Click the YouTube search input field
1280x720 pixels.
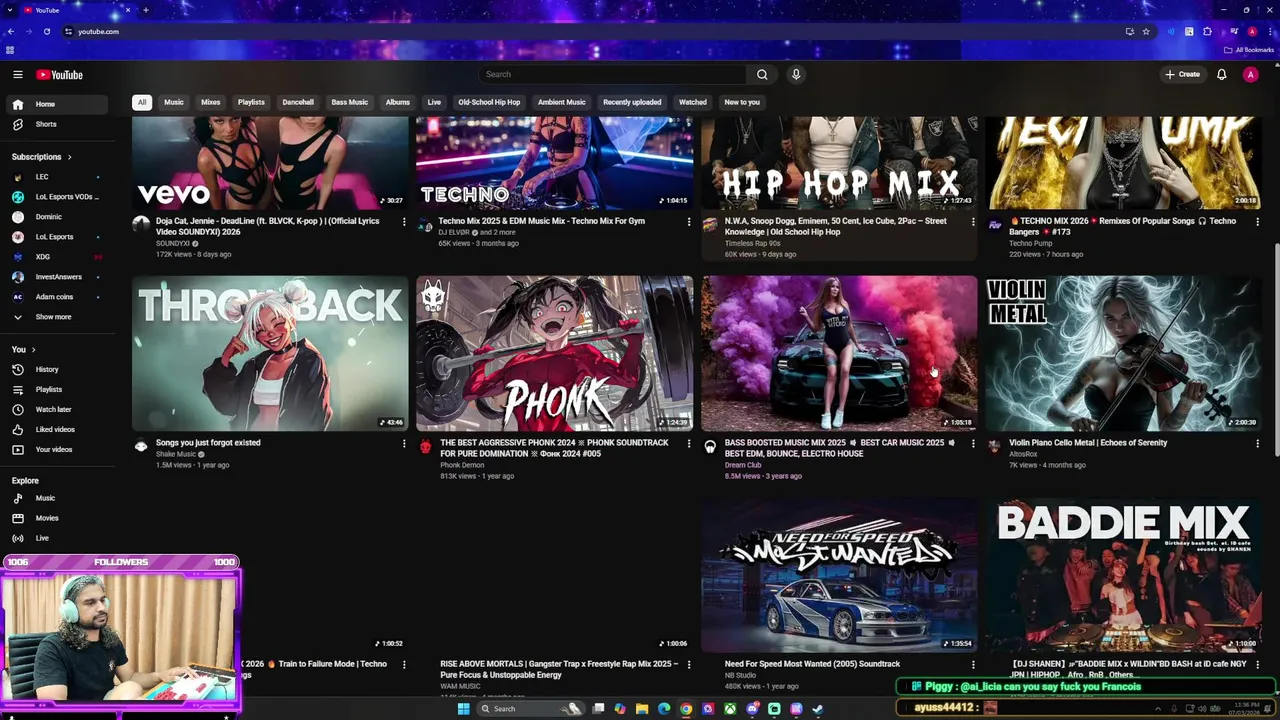click(x=612, y=74)
